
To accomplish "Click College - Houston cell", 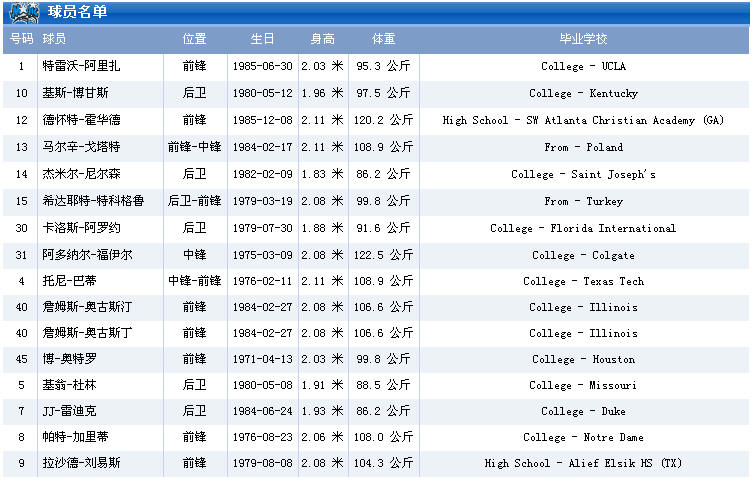I will pos(583,359).
